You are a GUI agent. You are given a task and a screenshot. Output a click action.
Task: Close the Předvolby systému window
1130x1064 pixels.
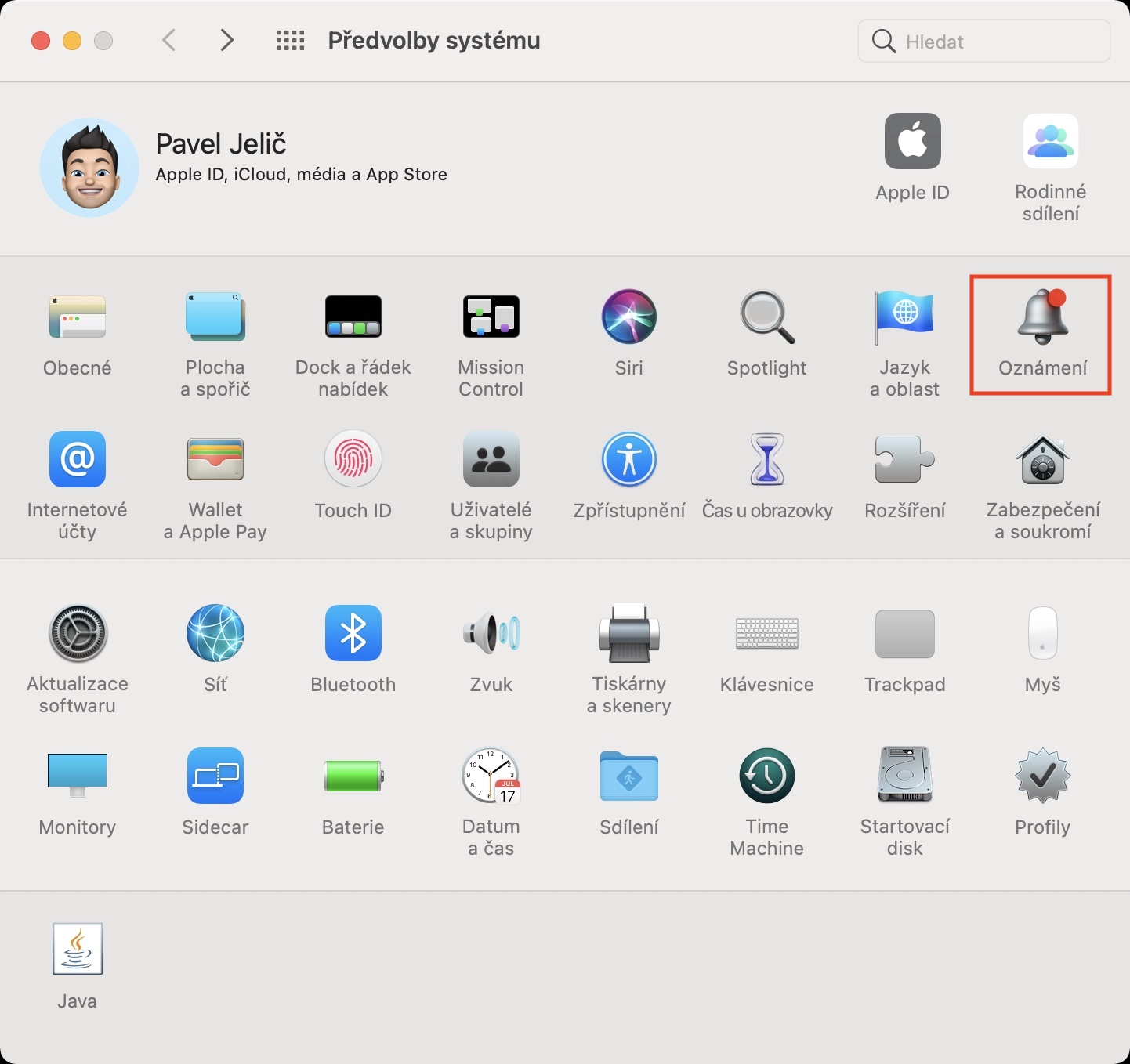[41, 41]
